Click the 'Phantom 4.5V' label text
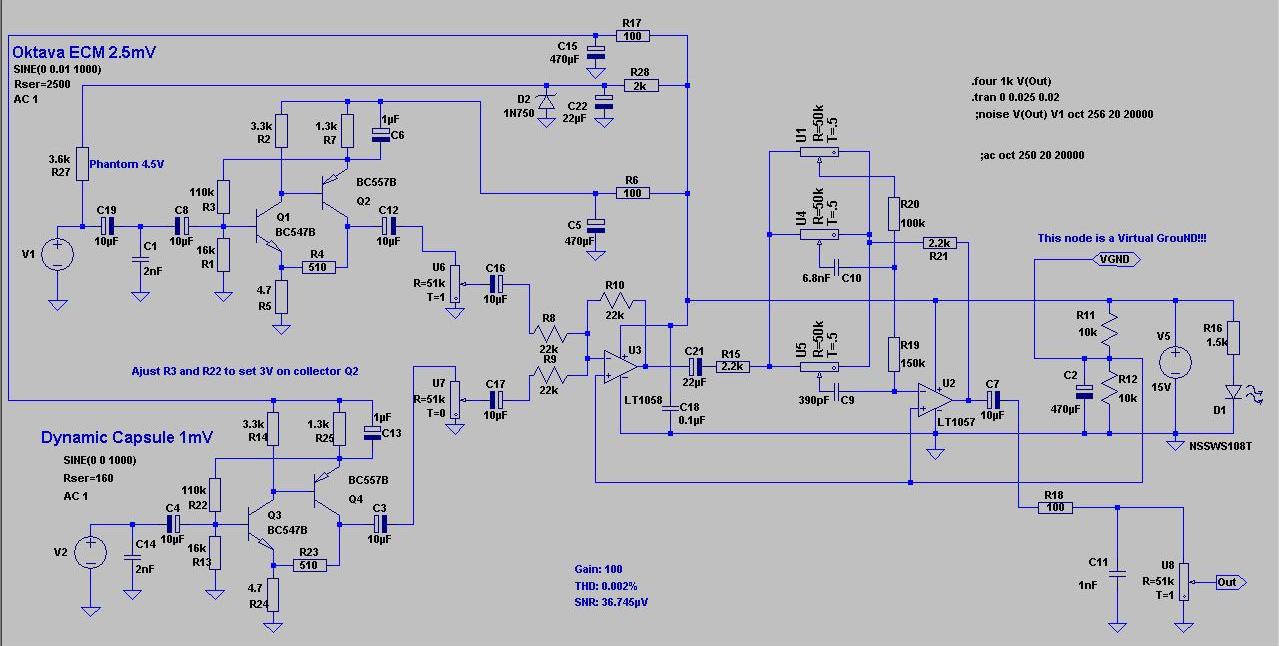This screenshot has height=646, width=1280. pyautogui.click(x=126, y=163)
